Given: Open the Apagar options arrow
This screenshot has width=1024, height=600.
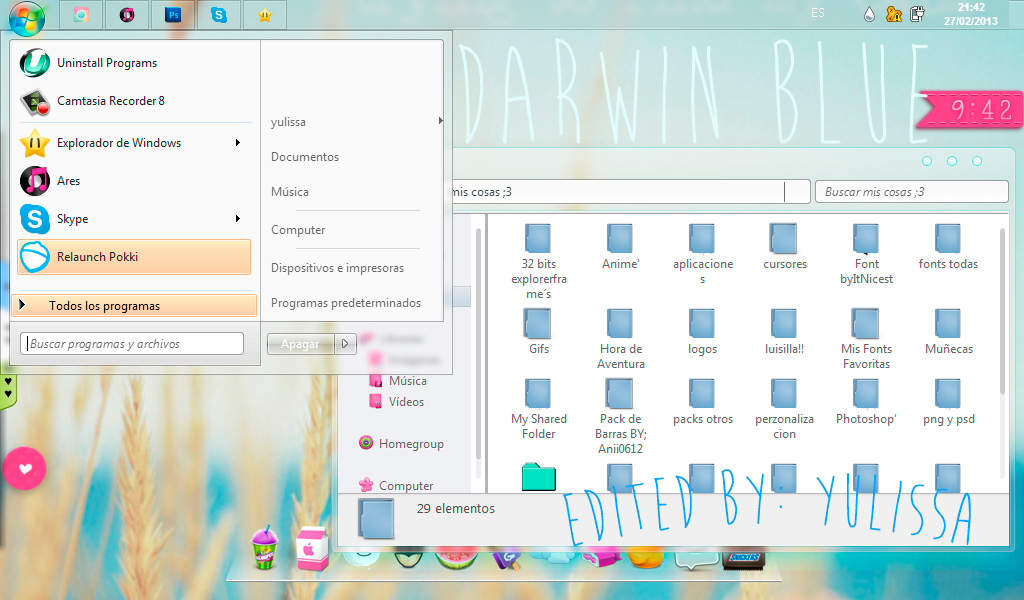Looking at the screenshot, I should coord(345,343).
